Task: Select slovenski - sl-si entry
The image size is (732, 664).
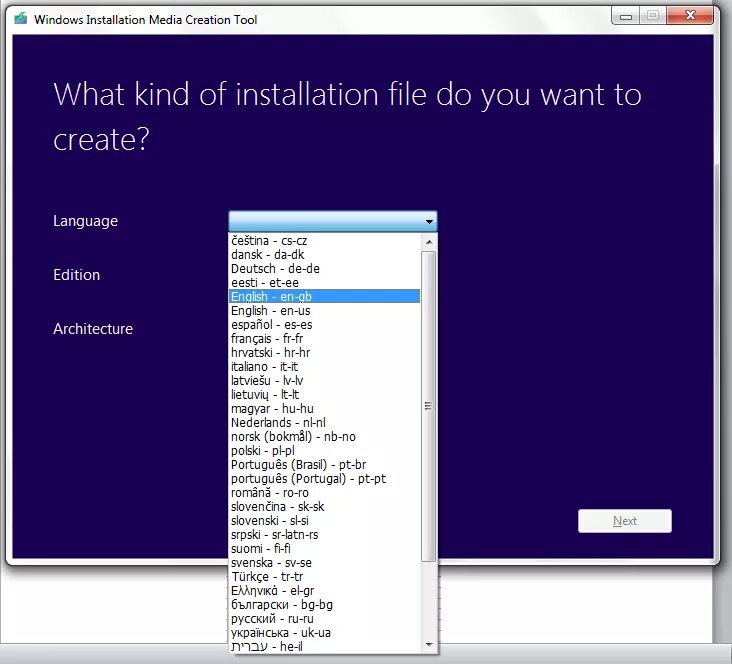Action: click(324, 521)
